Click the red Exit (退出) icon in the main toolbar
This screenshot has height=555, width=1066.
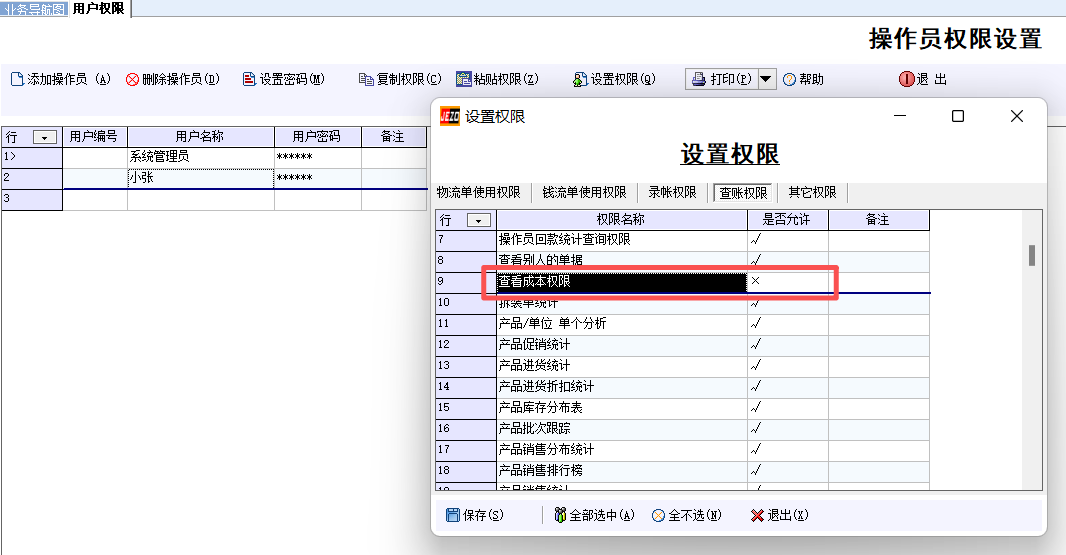pos(906,80)
